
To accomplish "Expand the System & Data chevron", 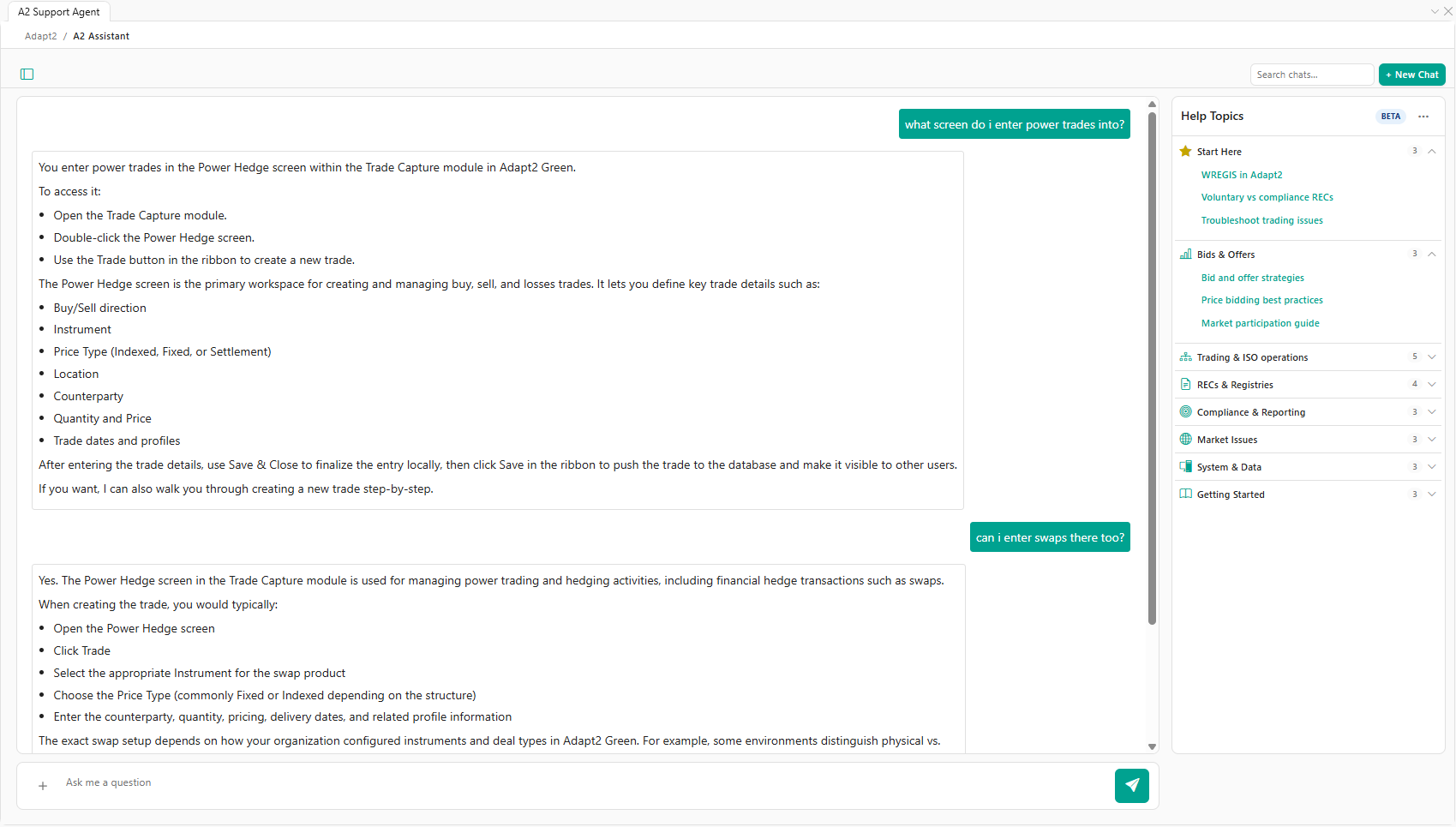I will click(1432, 466).
